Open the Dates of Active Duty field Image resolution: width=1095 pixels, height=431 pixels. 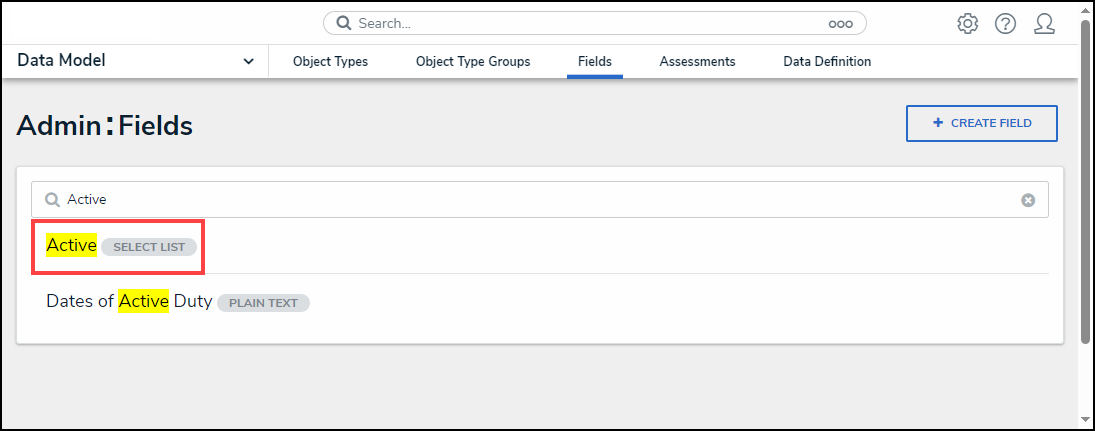(x=129, y=301)
